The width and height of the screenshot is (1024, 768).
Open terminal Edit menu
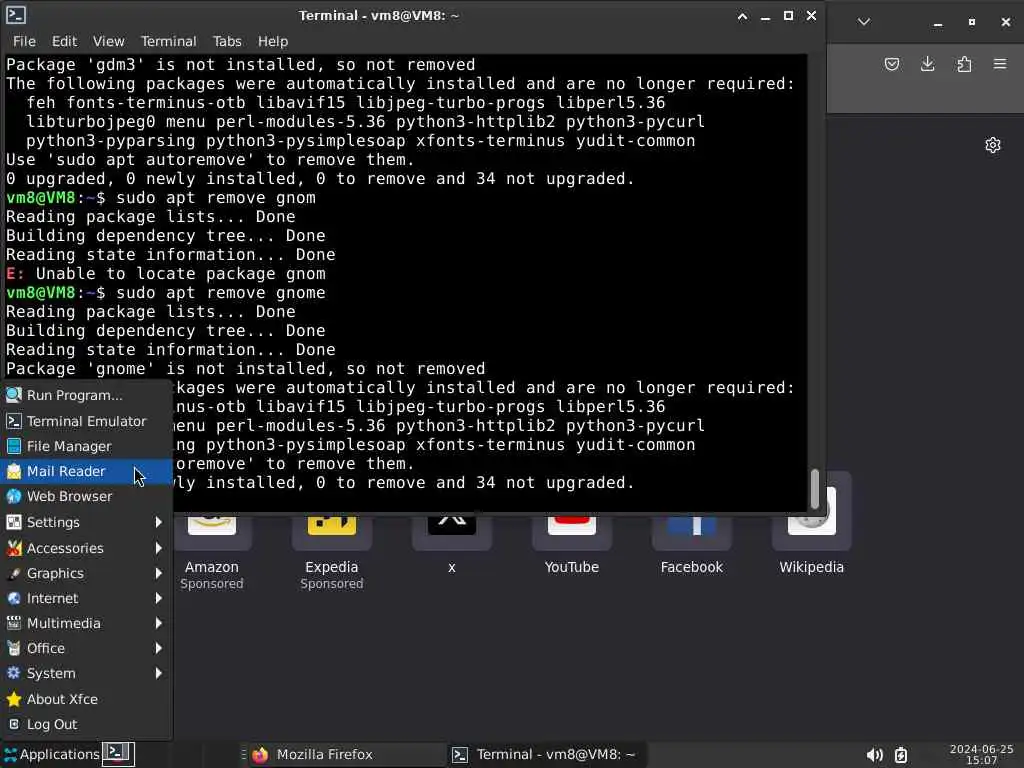coord(64,41)
